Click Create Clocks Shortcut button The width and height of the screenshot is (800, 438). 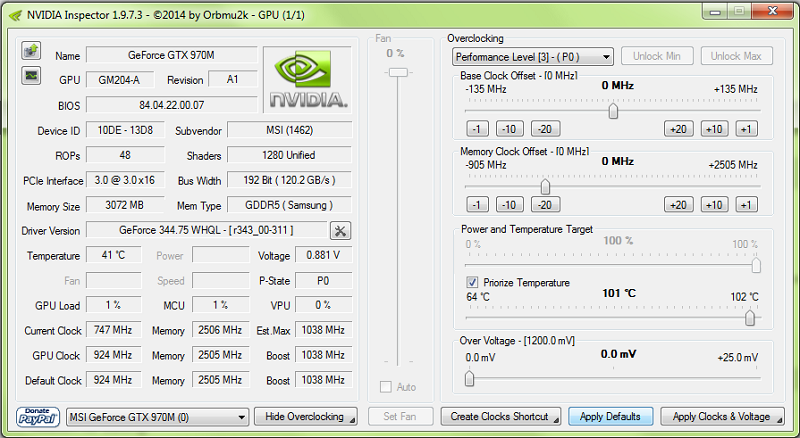501,417
